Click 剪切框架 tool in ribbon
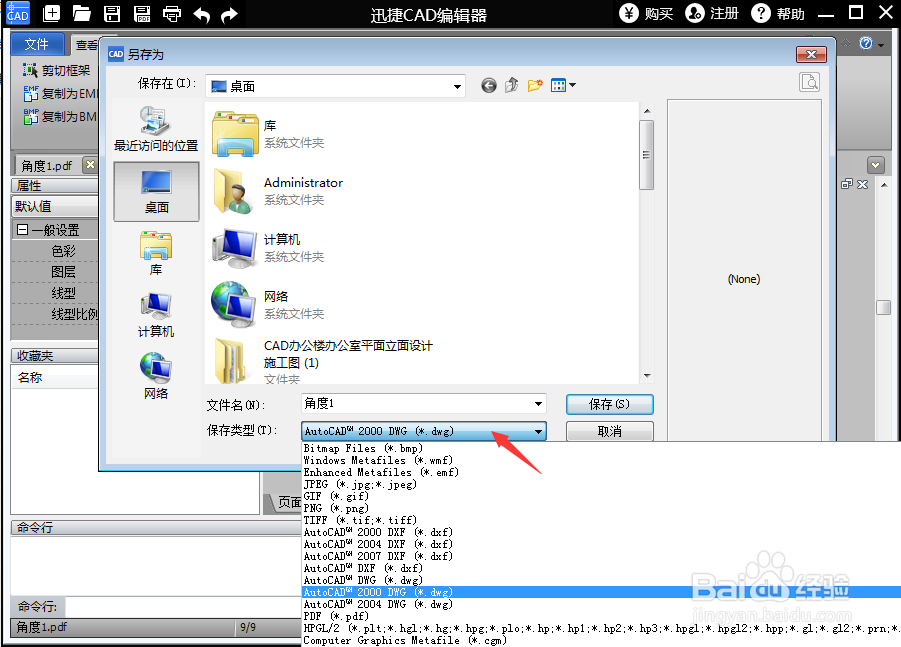Image resolution: width=901 pixels, height=647 pixels. click(56, 70)
